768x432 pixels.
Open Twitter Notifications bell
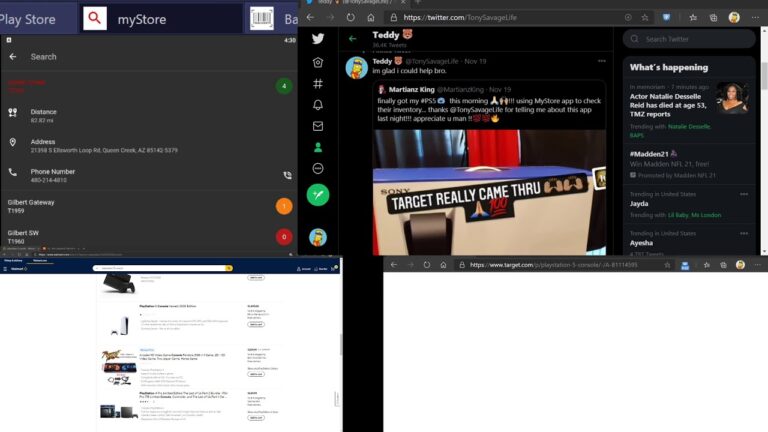click(x=318, y=105)
